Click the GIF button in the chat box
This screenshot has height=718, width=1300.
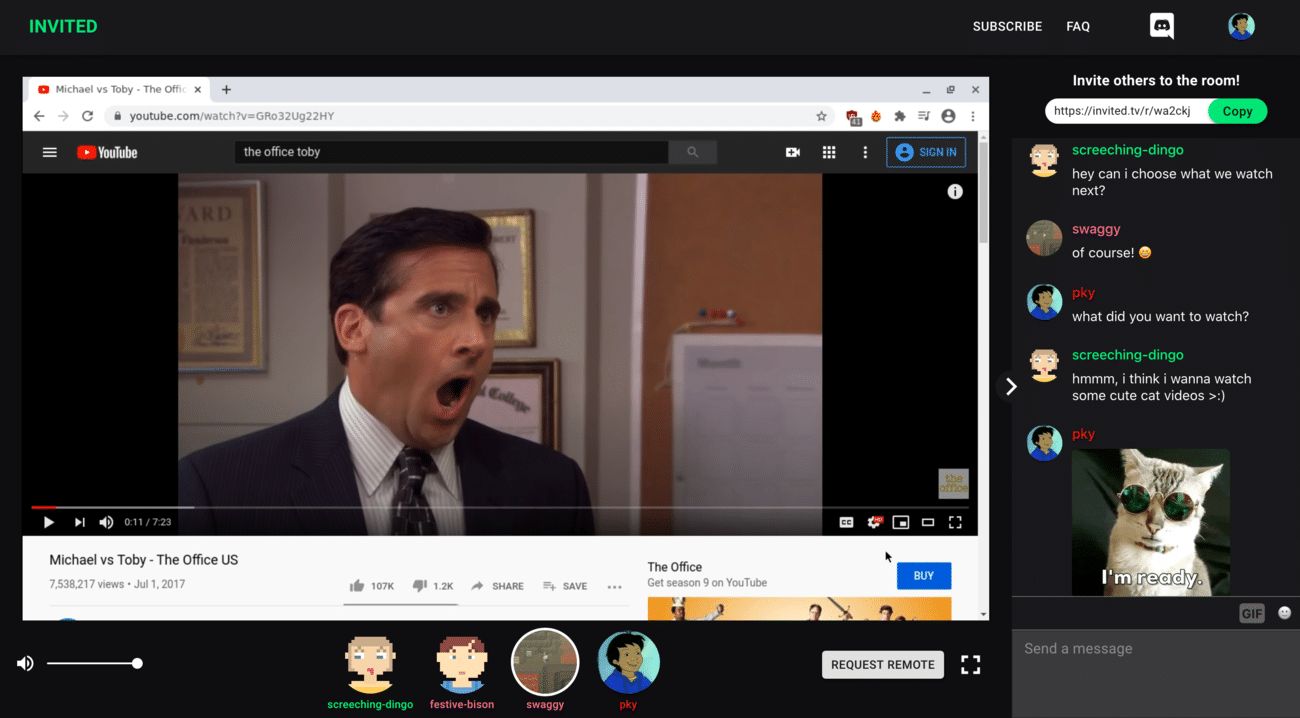tap(1251, 612)
